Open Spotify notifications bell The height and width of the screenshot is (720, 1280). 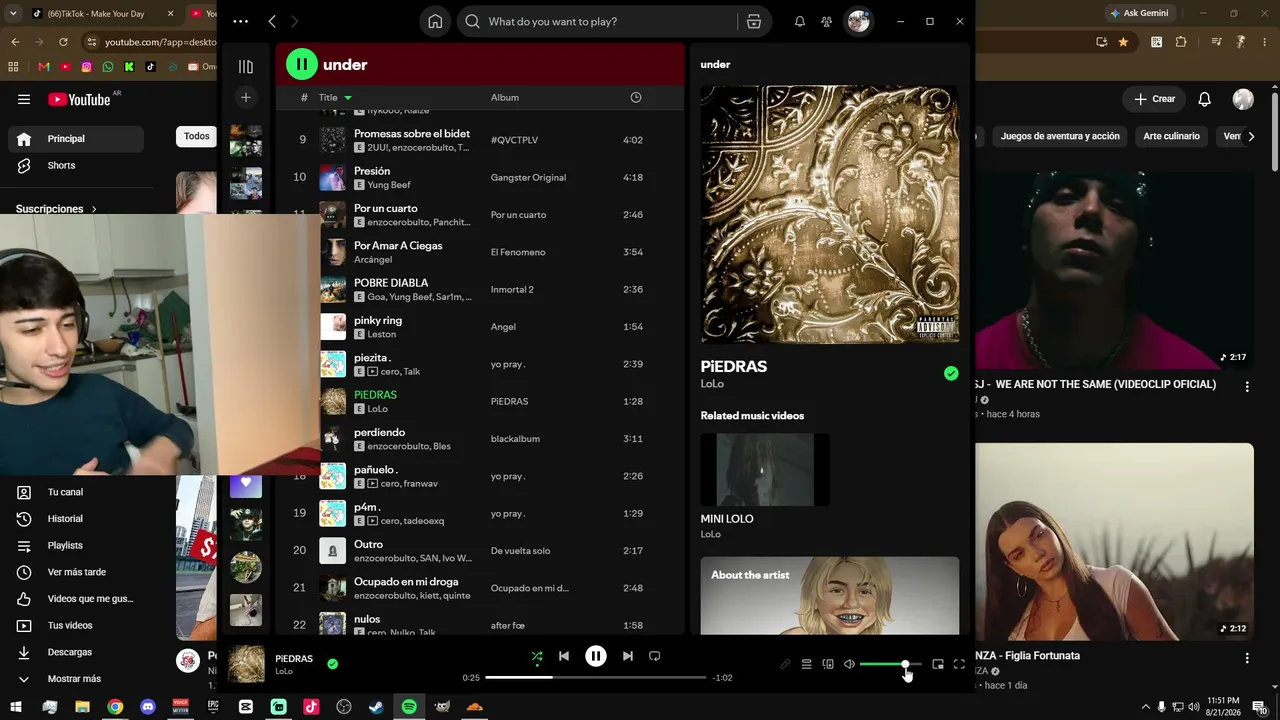[x=800, y=21]
